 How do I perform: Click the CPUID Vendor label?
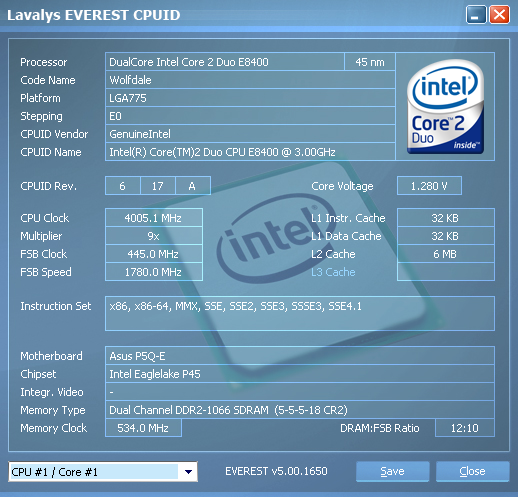[x=54, y=134]
